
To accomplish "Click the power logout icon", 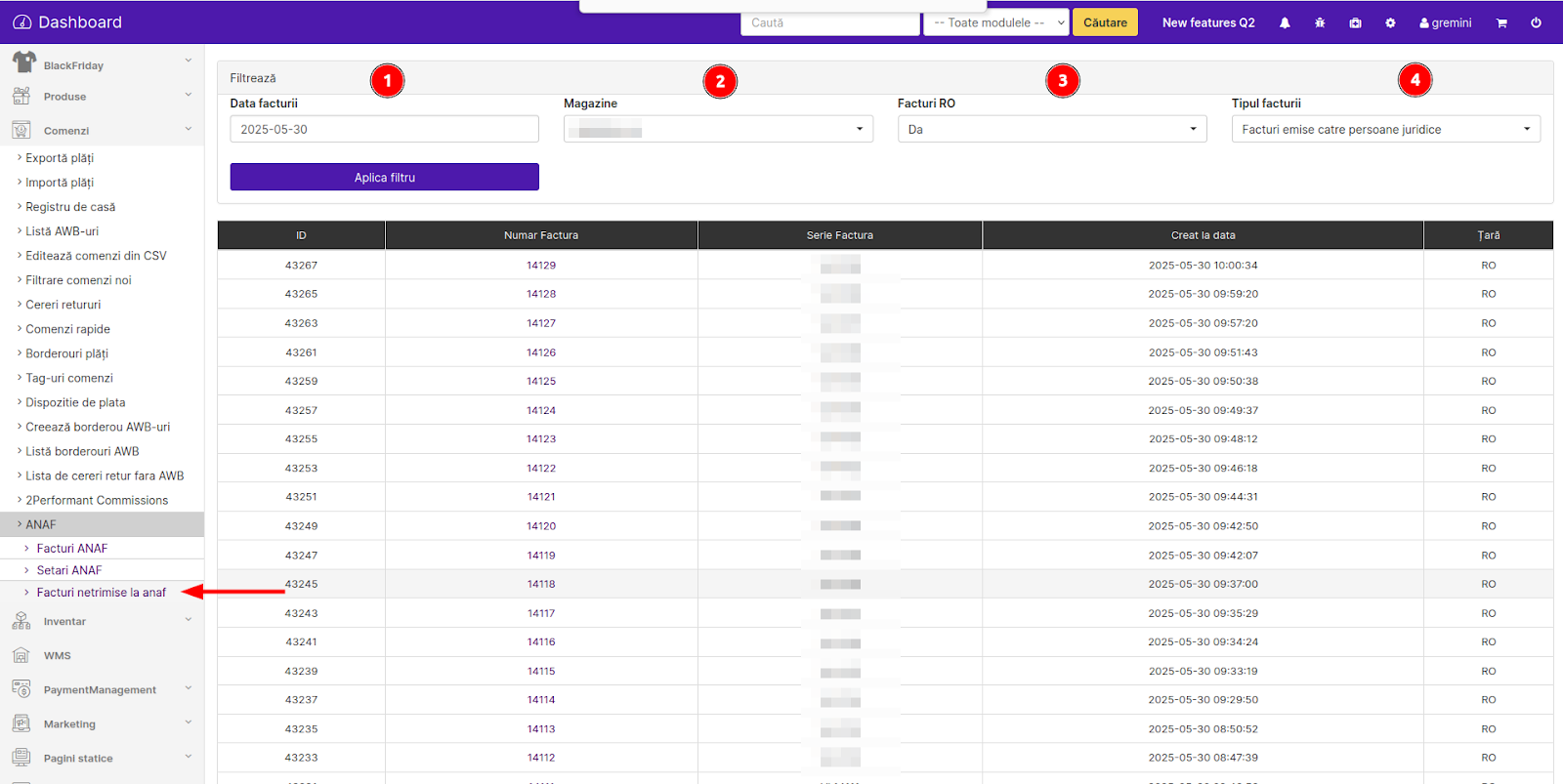I will click(x=1536, y=22).
